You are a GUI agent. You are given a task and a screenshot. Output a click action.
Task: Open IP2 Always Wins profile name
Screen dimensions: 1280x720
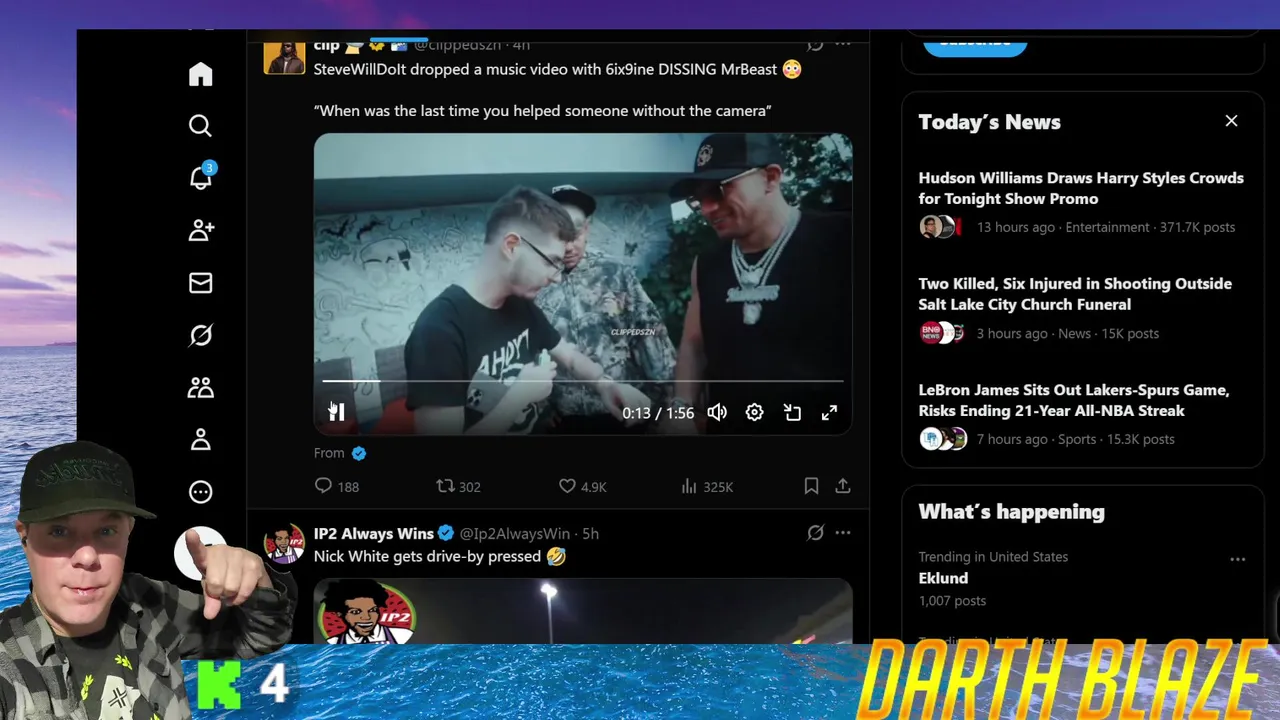(374, 534)
